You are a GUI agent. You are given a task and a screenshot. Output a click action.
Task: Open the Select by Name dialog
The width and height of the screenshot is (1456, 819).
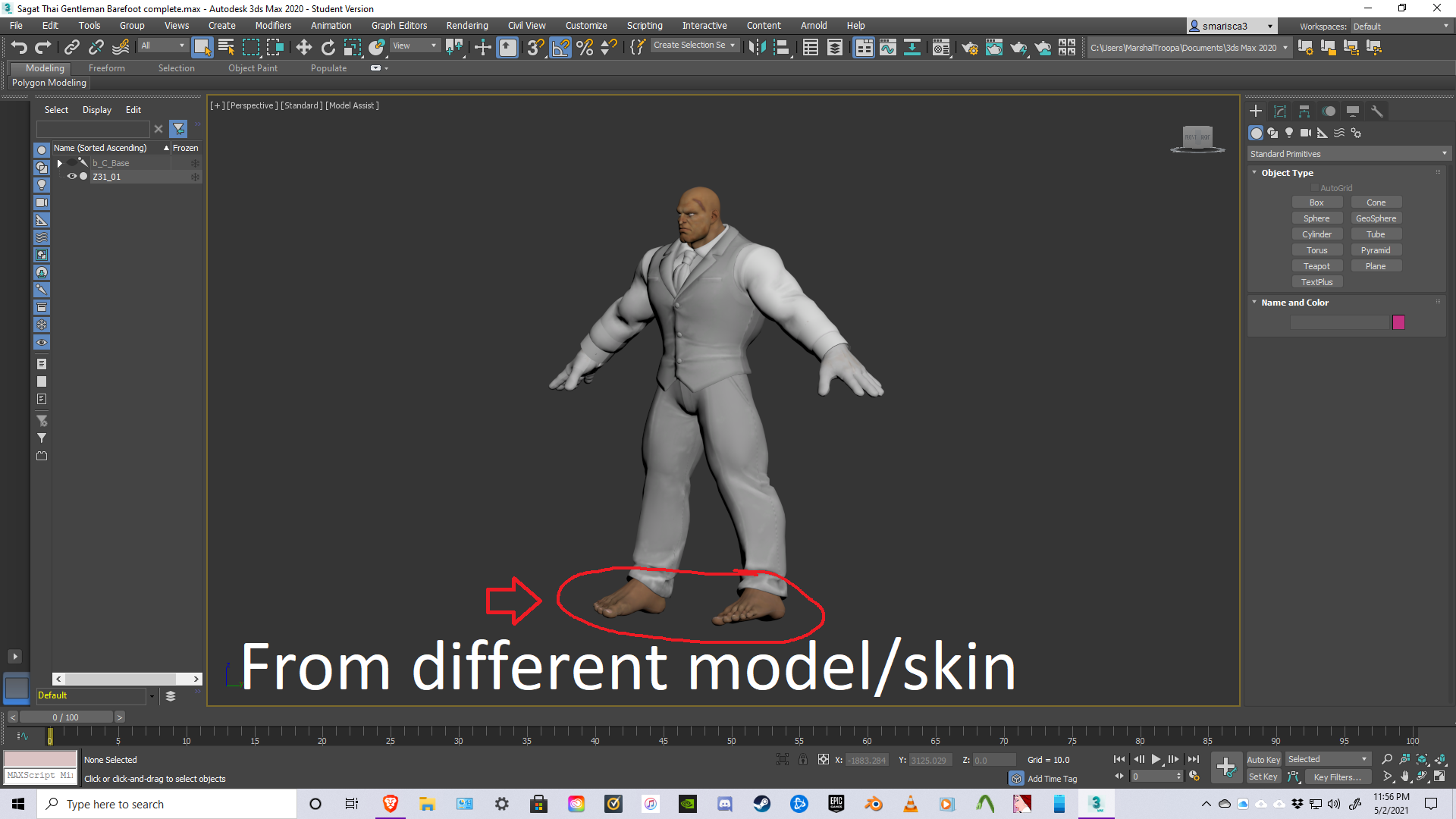click(x=226, y=47)
